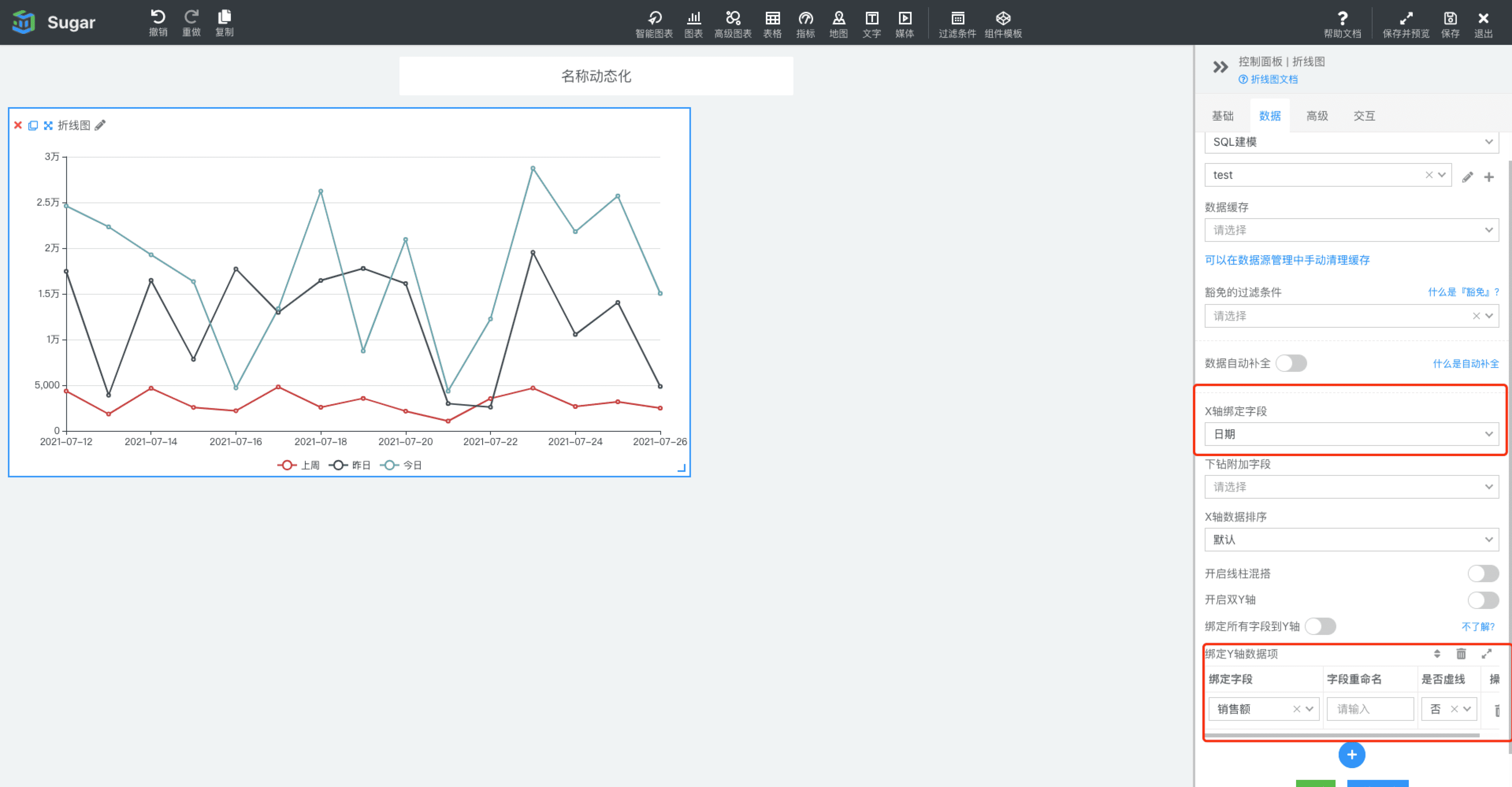Open the 豁免的过滤条件 dropdown
The image size is (1512, 787).
click(x=1351, y=316)
